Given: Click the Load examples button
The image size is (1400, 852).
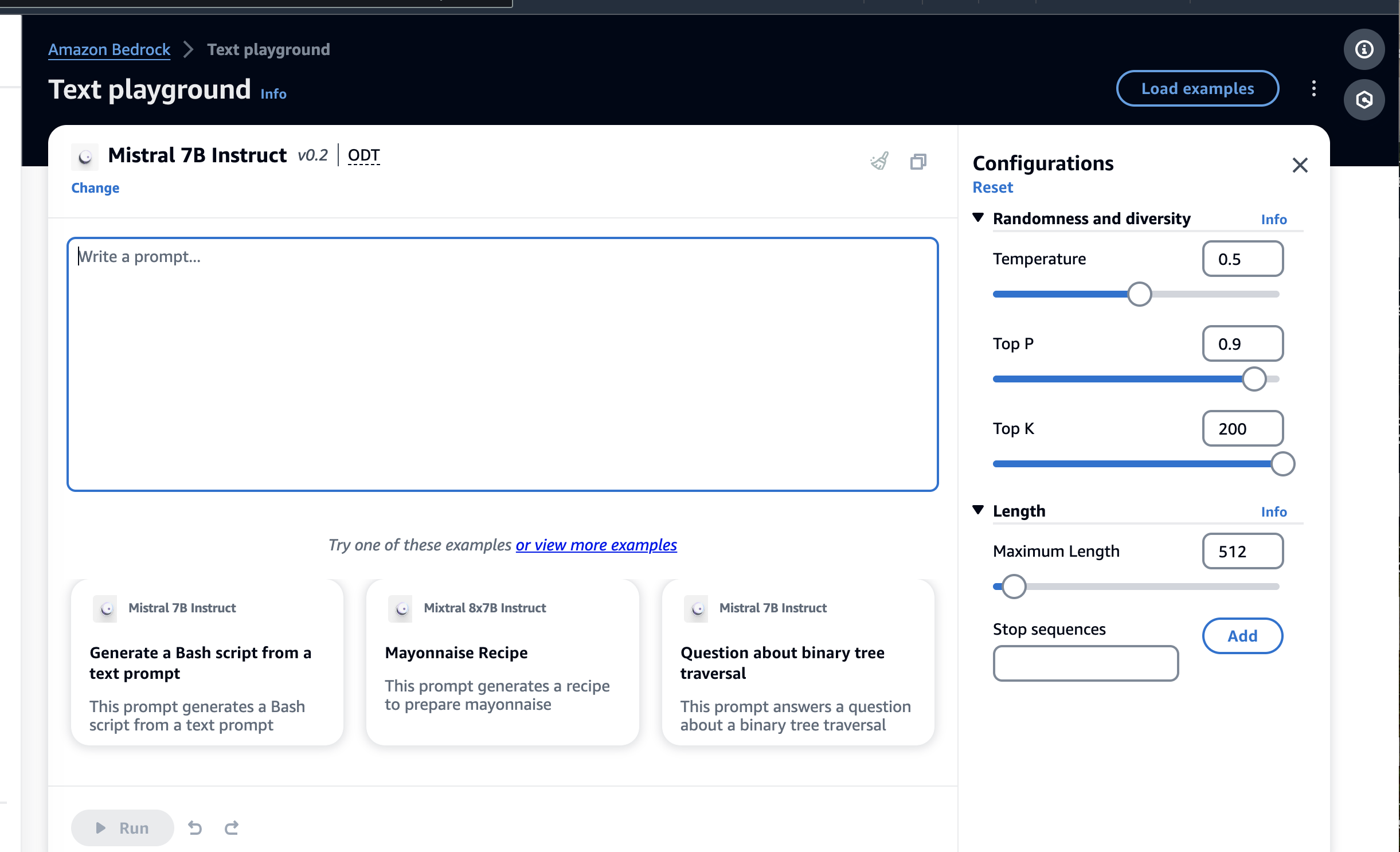Looking at the screenshot, I should point(1197,88).
